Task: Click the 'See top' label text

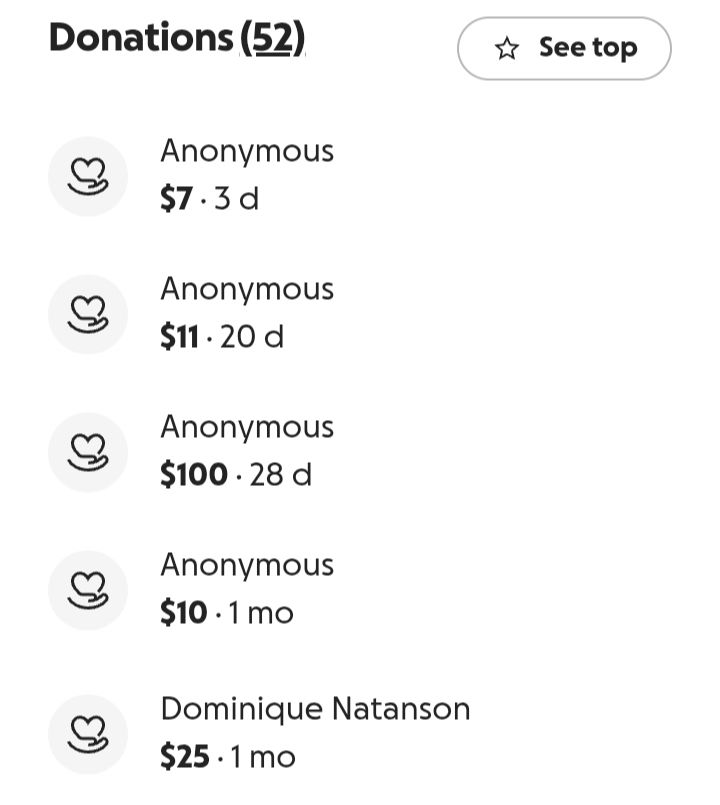Action: pyautogui.click(x=588, y=48)
